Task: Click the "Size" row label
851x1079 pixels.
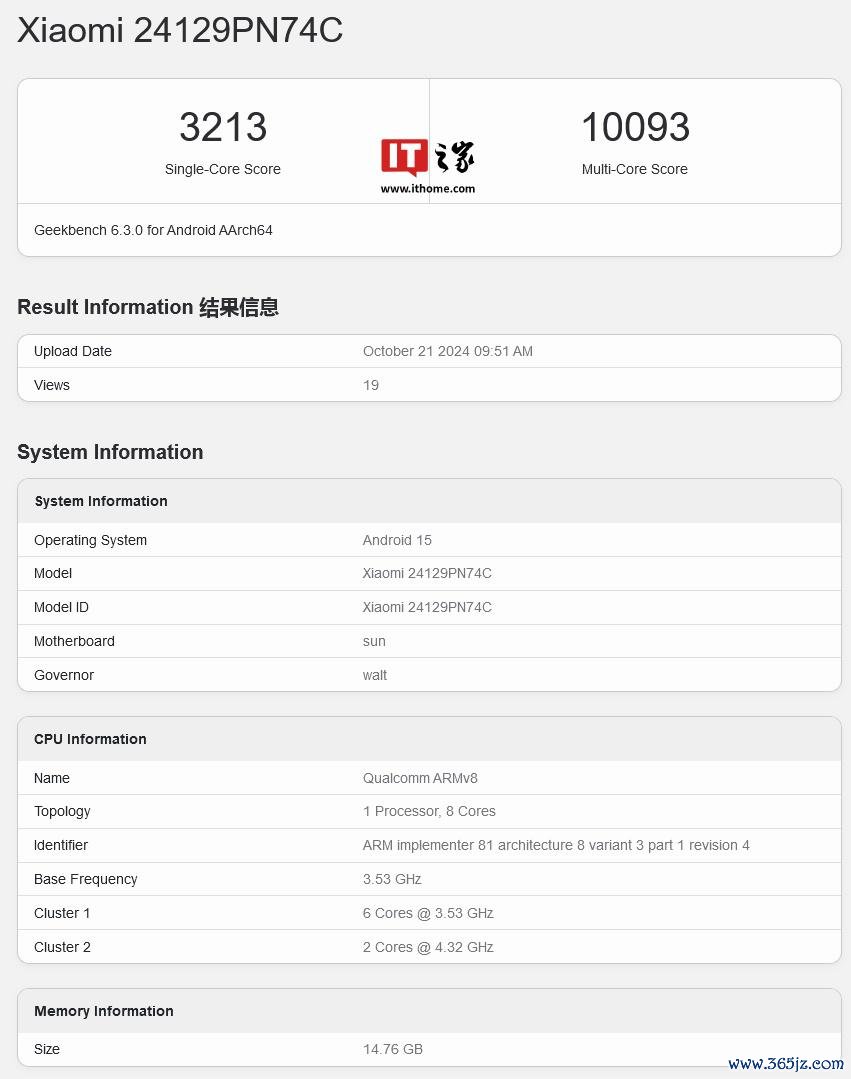Action: point(47,1049)
